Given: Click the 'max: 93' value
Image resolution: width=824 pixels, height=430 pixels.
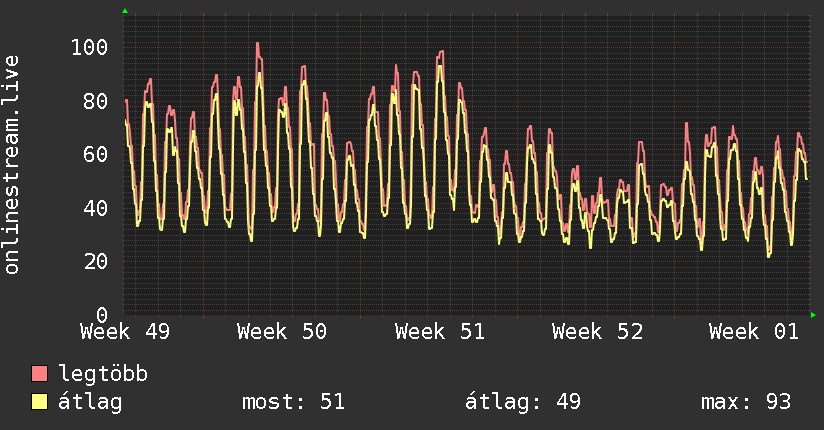Looking at the screenshot, I should (746, 402).
